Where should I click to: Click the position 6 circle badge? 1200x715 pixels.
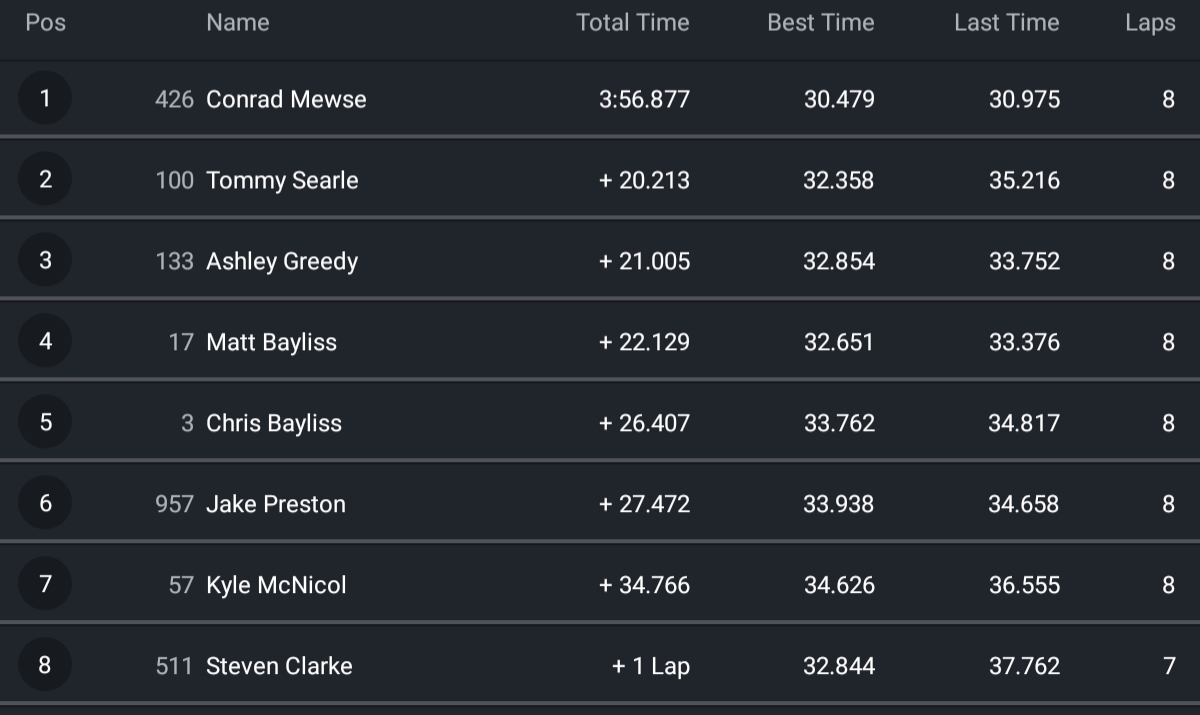(x=45, y=503)
